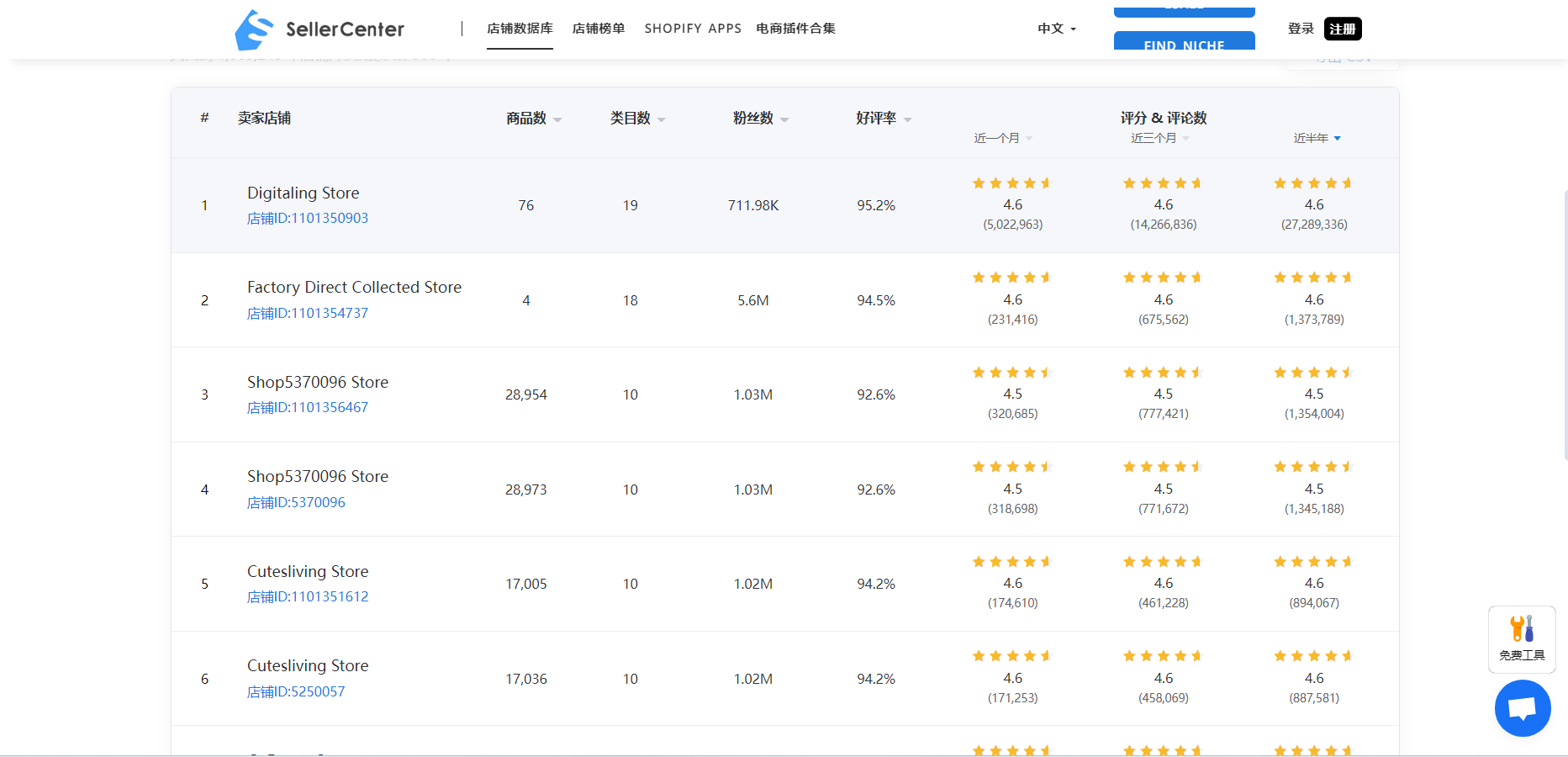This screenshot has width=1568, height=757.
Task: Click the sort arrow beside 好评率
Action: [x=907, y=120]
